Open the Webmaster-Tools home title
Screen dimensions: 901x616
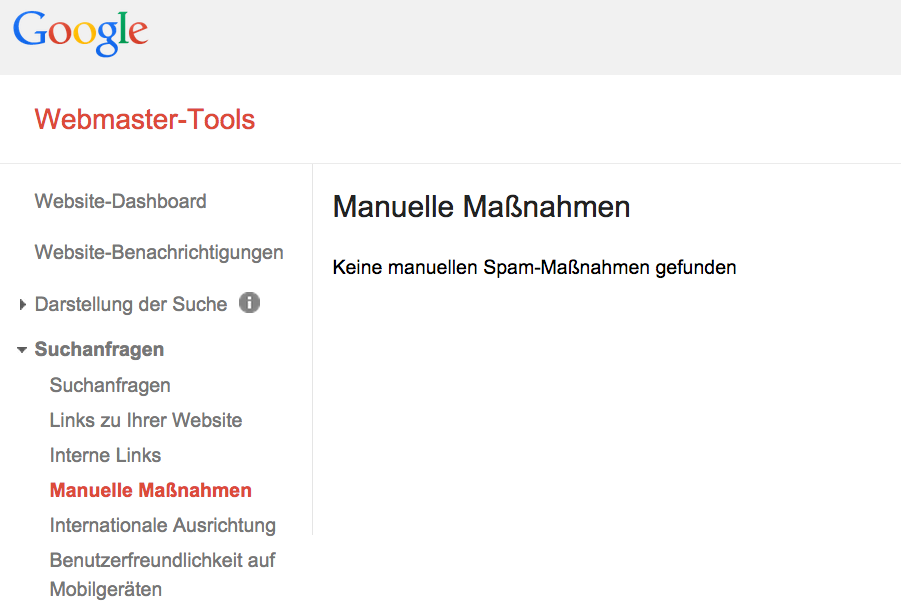(145, 120)
